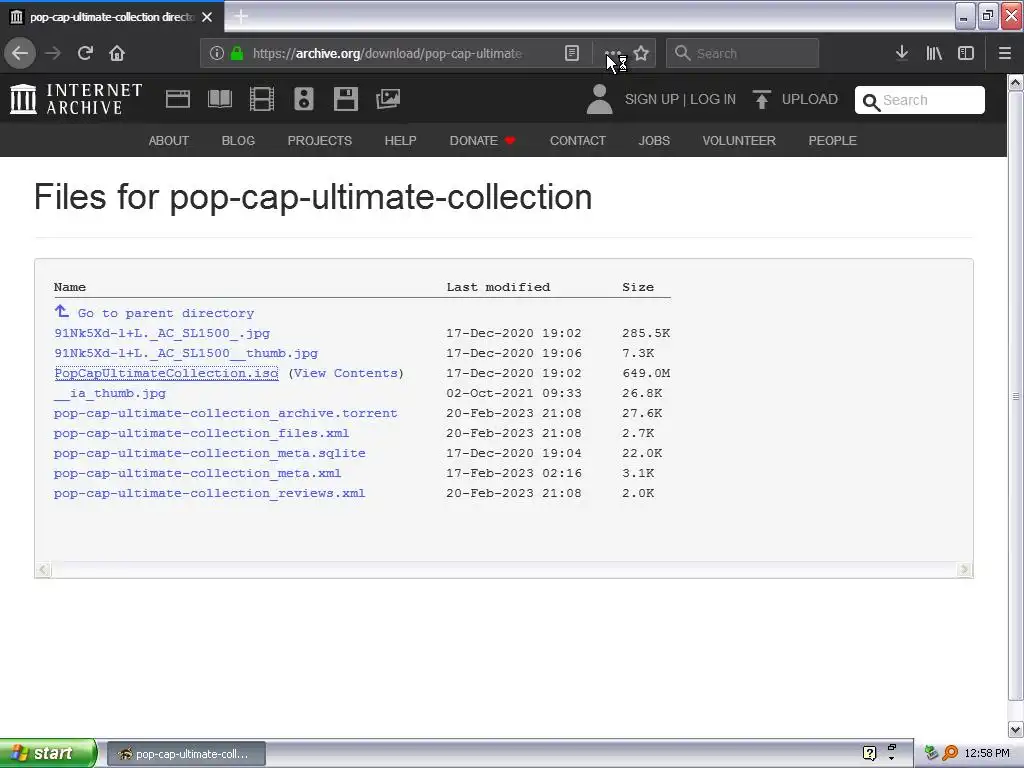This screenshot has height=768, width=1024.
Task: Open the CONTACT menu item
Action: click(x=577, y=140)
